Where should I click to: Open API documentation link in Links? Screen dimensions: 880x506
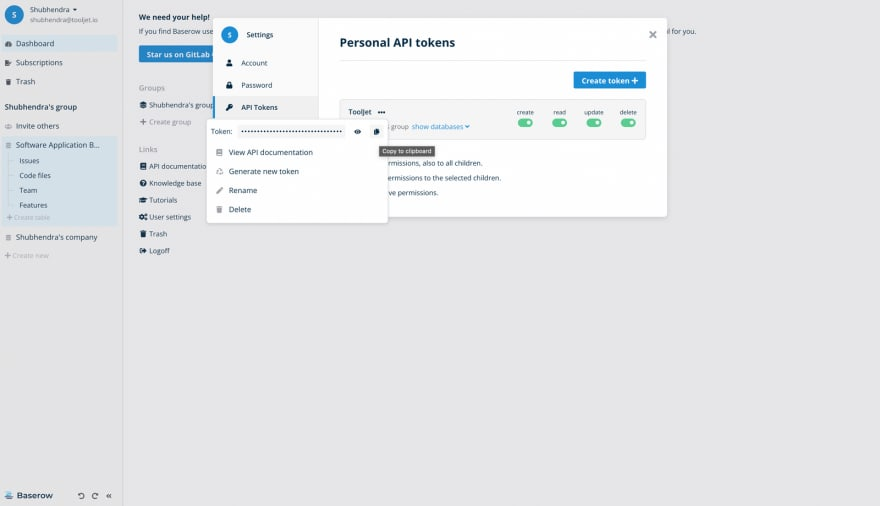(x=173, y=167)
